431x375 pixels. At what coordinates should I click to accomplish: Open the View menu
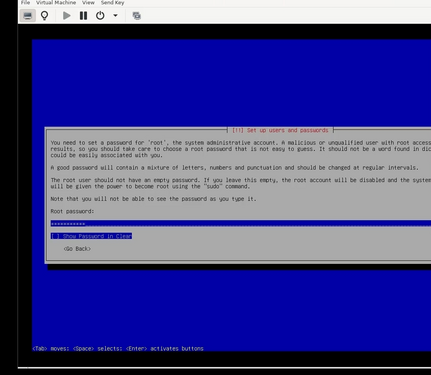88,3
